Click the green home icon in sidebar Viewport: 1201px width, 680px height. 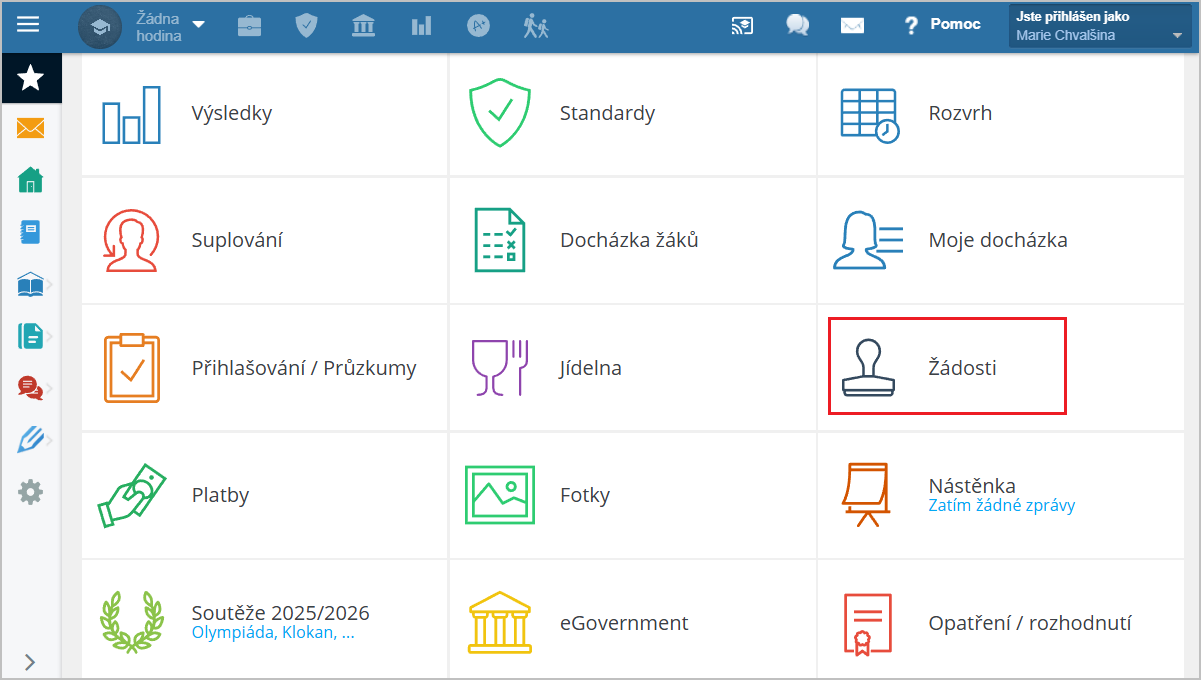(x=31, y=181)
